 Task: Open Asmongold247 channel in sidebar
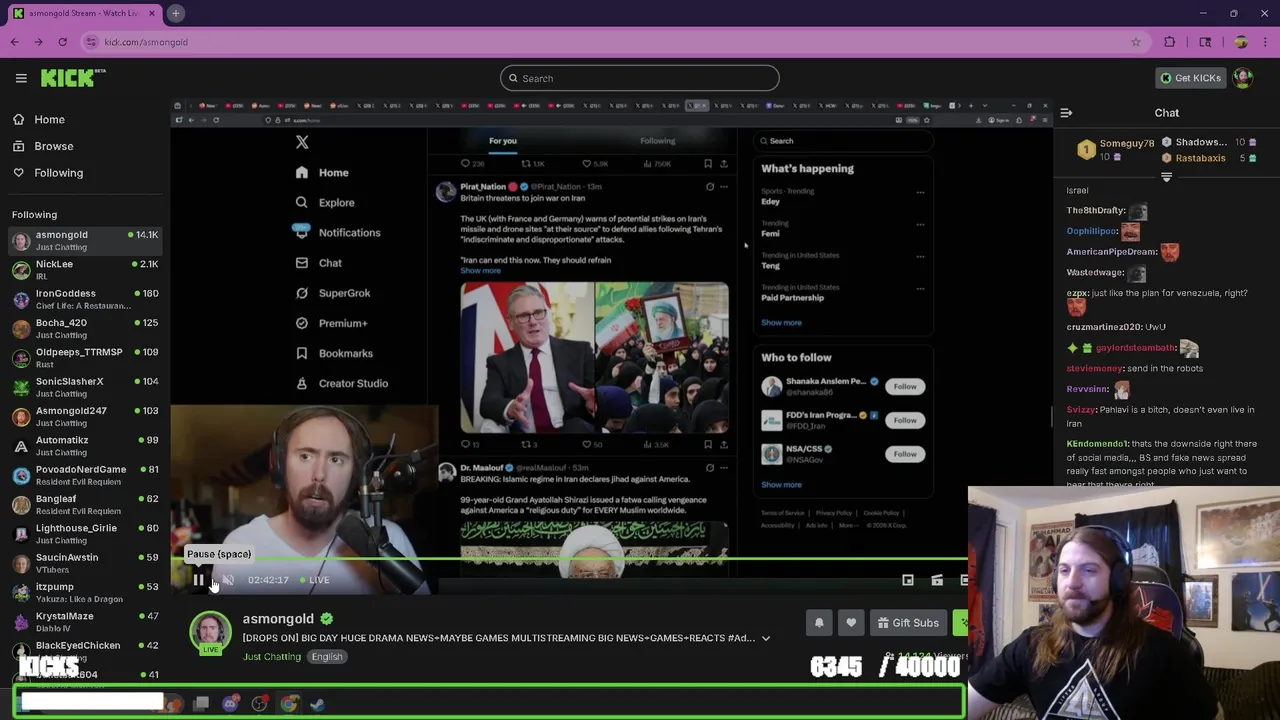point(85,416)
